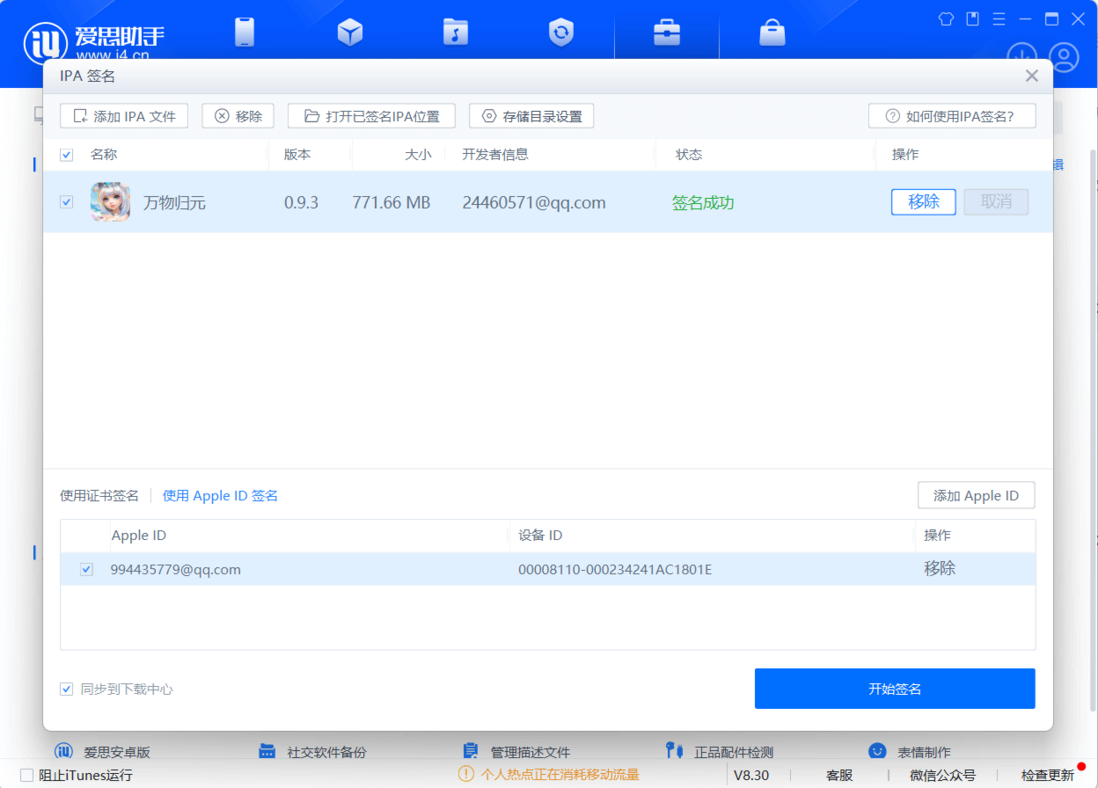
Task: Click 添加 IPA 文件 button
Action: [x=124, y=116]
